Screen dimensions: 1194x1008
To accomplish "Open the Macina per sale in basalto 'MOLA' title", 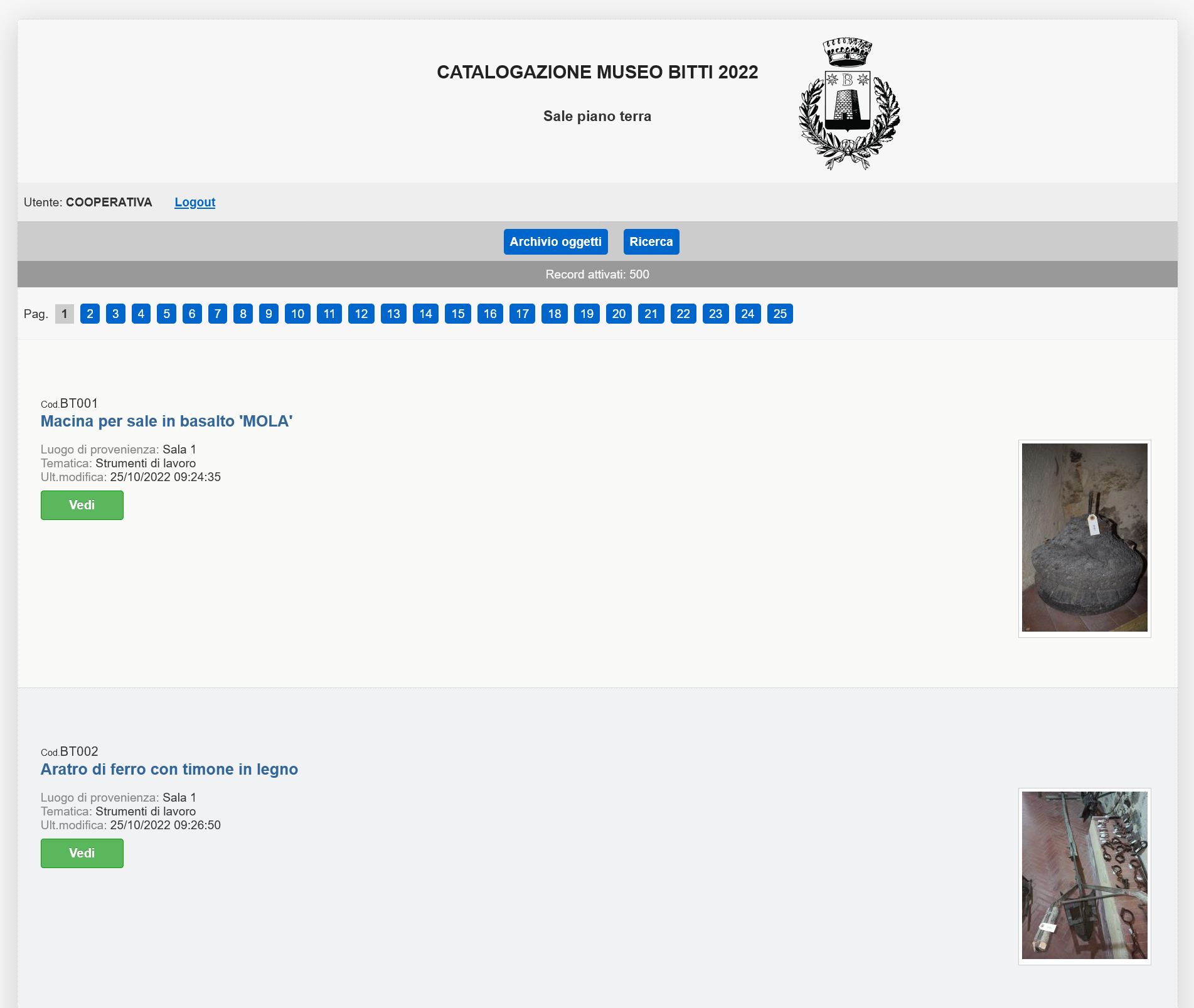I will (x=167, y=421).
